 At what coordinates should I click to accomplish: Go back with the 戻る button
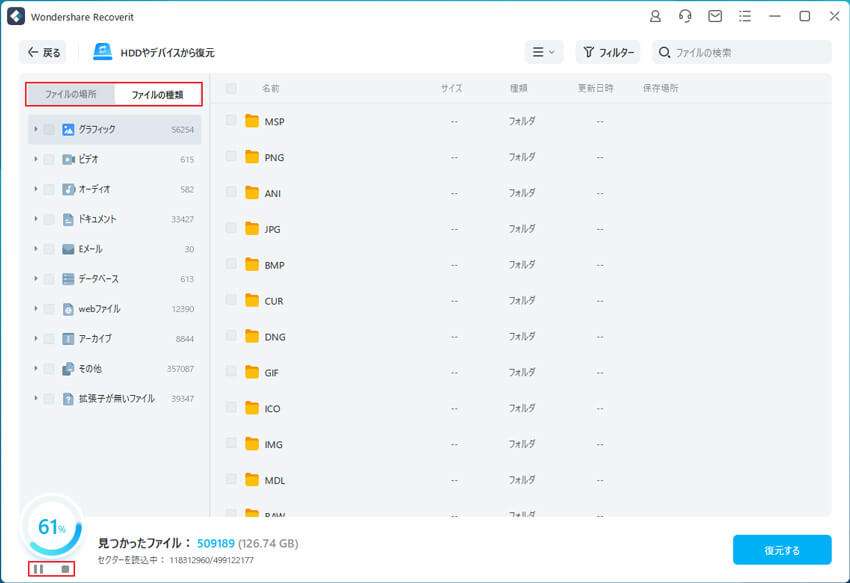43,52
